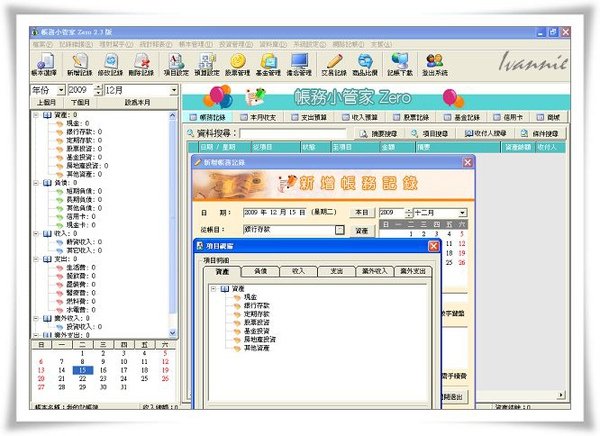The height and width of the screenshot is (436, 600).
Task: Select 負債 tab in 項目瀏覽 dialog
Action: point(260,271)
